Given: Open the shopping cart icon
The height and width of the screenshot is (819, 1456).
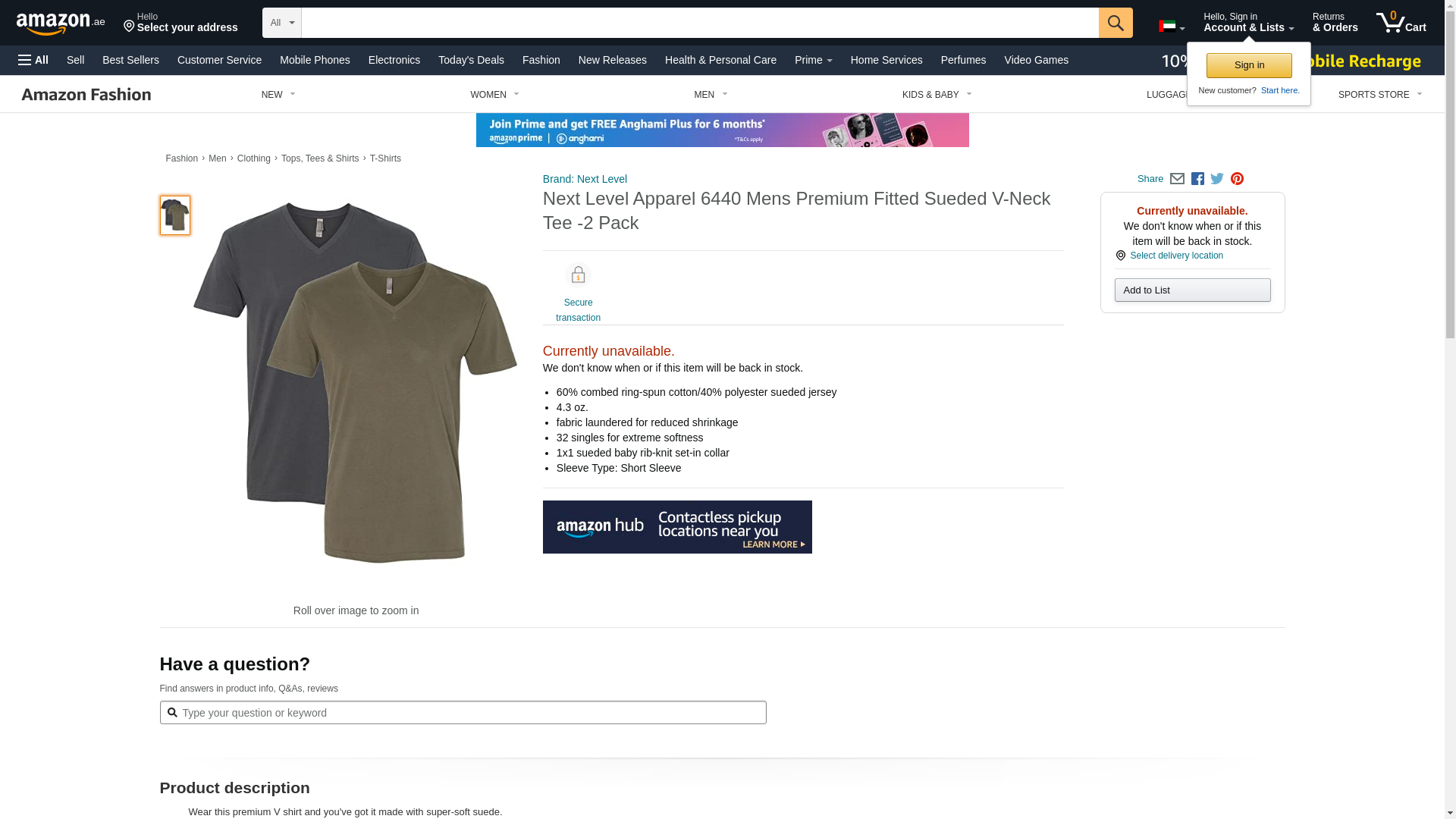Looking at the screenshot, I should pos(1400,23).
